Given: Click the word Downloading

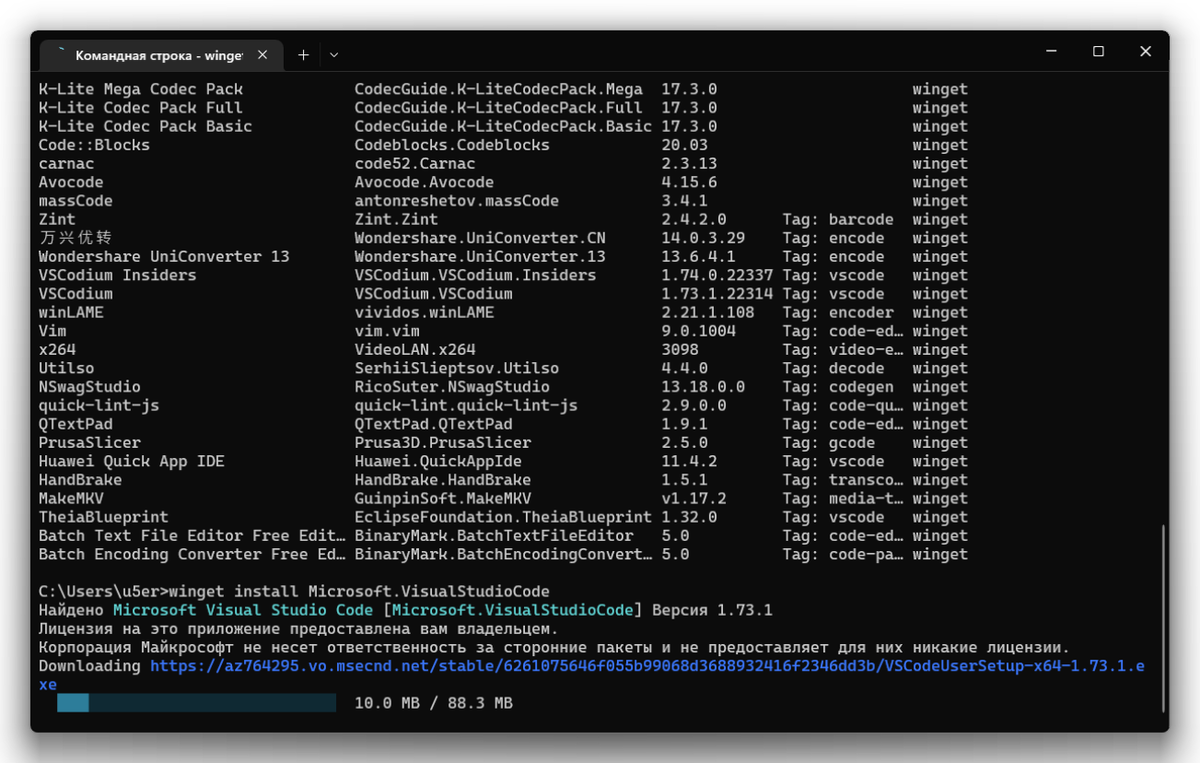Looking at the screenshot, I should [89, 666].
